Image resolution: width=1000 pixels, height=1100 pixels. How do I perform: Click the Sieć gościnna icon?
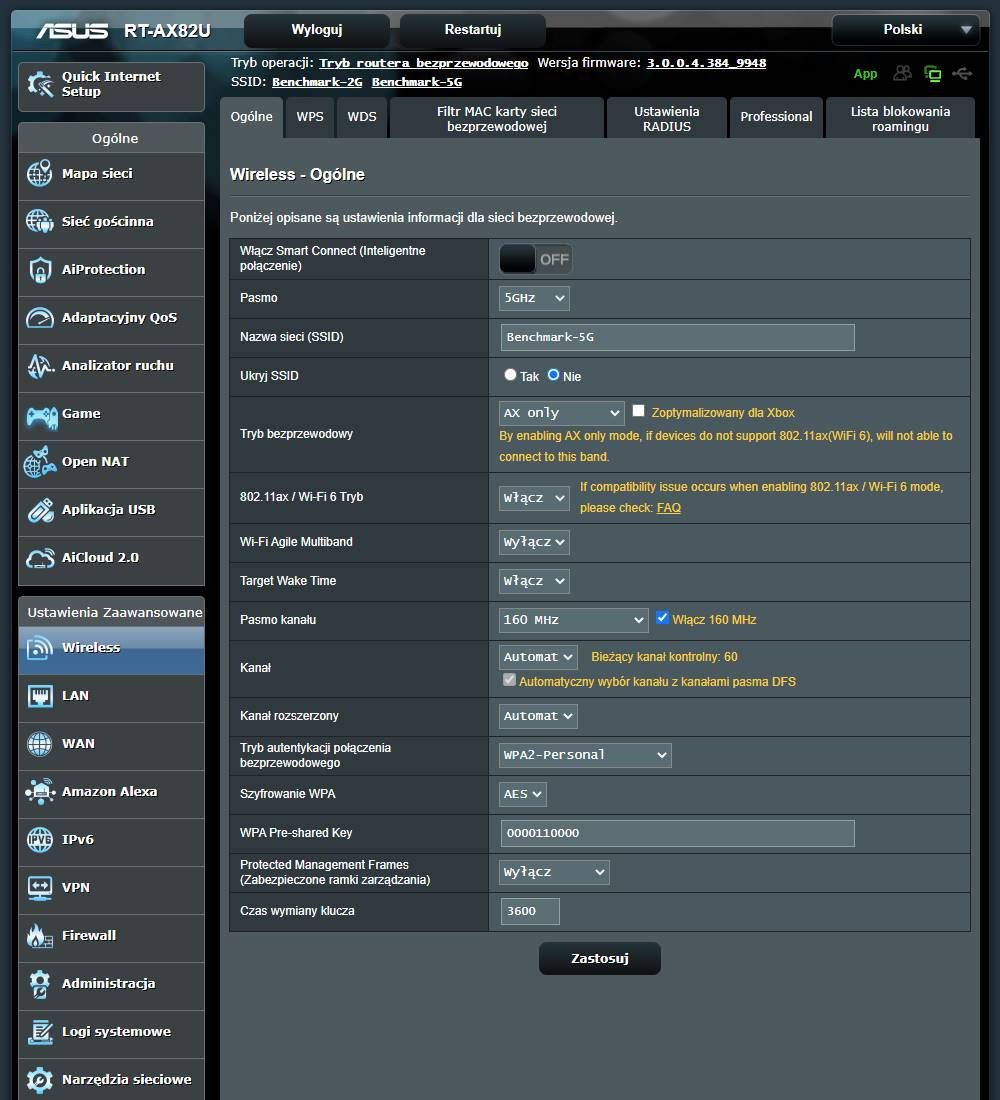(x=39, y=221)
